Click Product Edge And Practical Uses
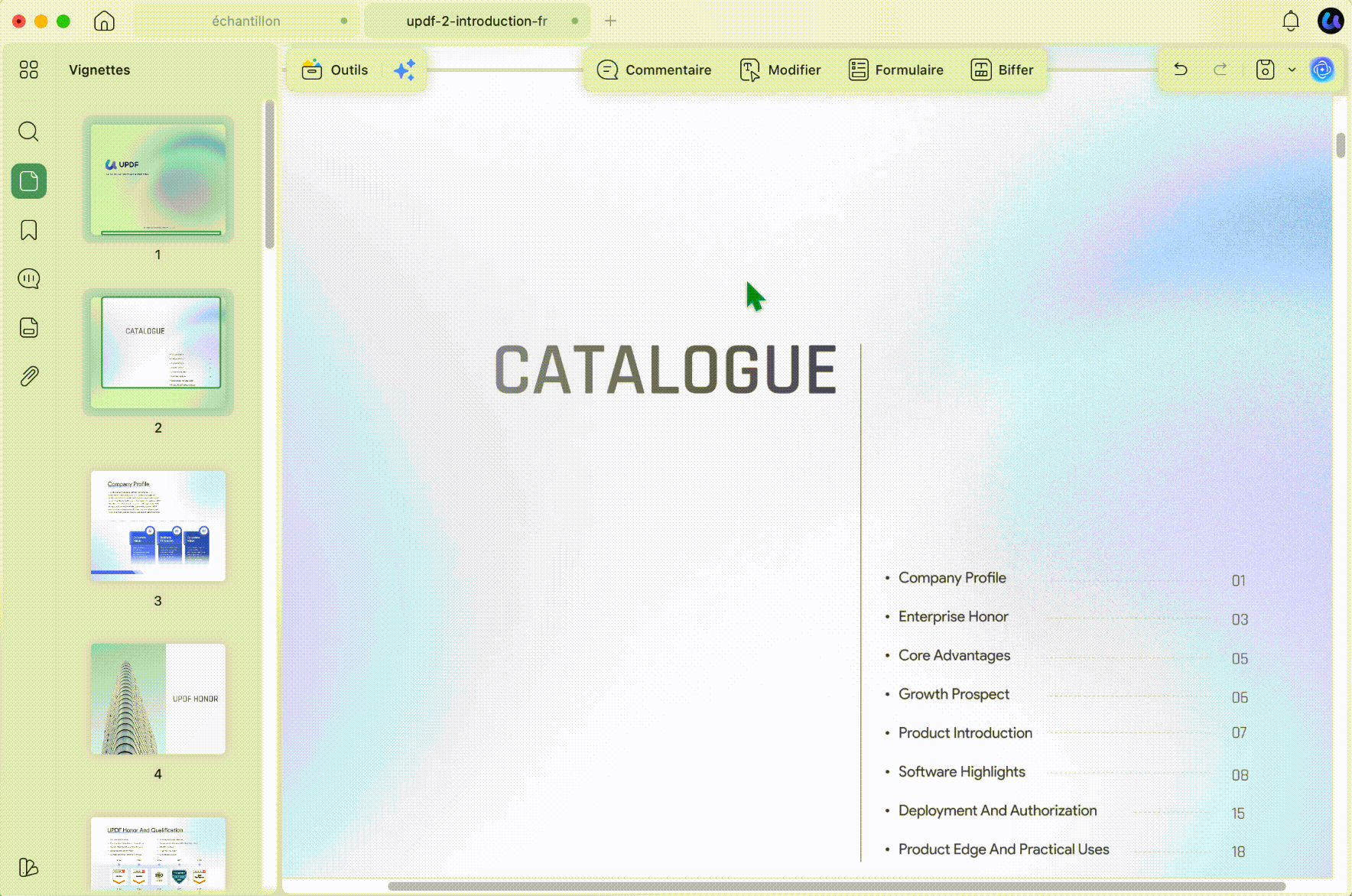 [x=1003, y=849]
